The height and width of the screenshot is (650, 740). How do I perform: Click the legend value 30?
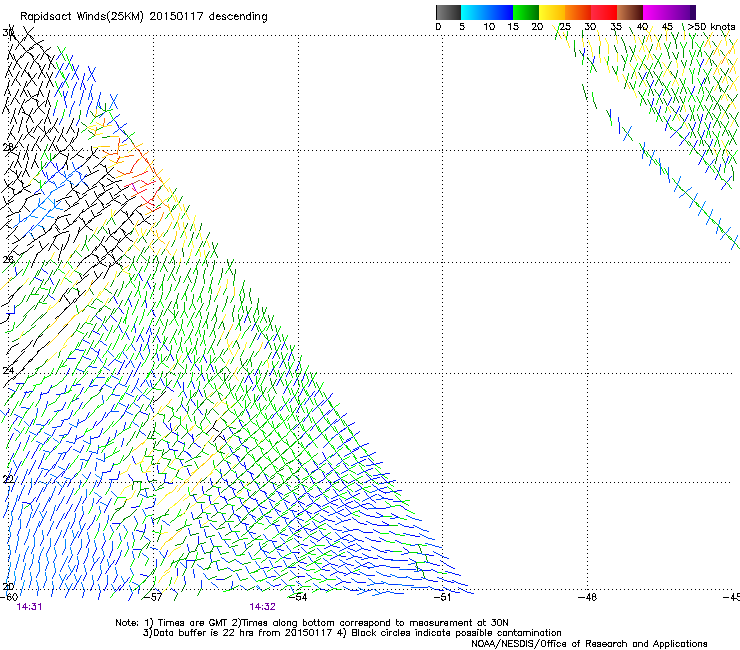pyautogui.click(x=590, y=27)
